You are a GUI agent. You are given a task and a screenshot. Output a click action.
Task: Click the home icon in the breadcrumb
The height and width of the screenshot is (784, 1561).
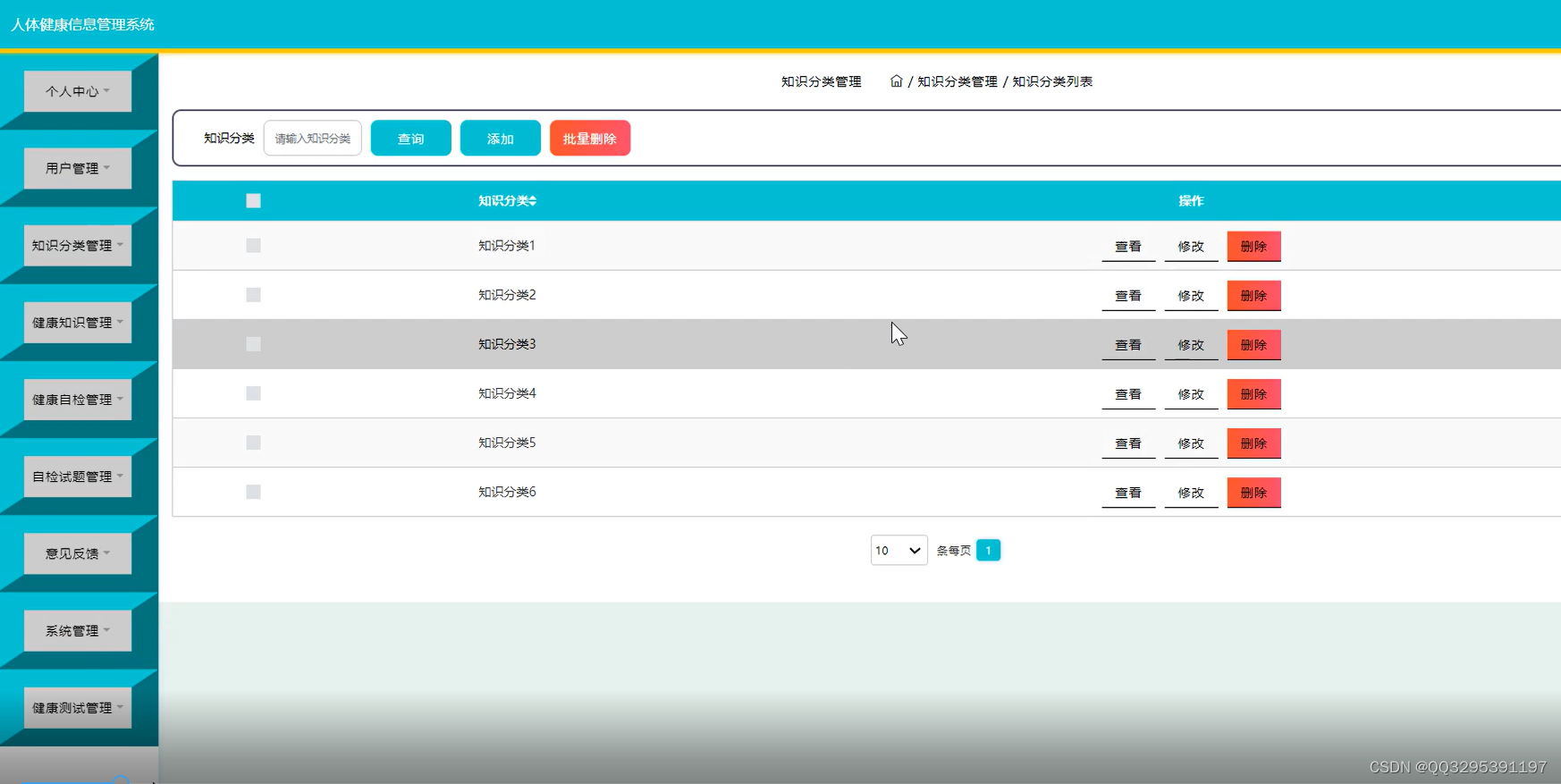[x=896, y=81]
